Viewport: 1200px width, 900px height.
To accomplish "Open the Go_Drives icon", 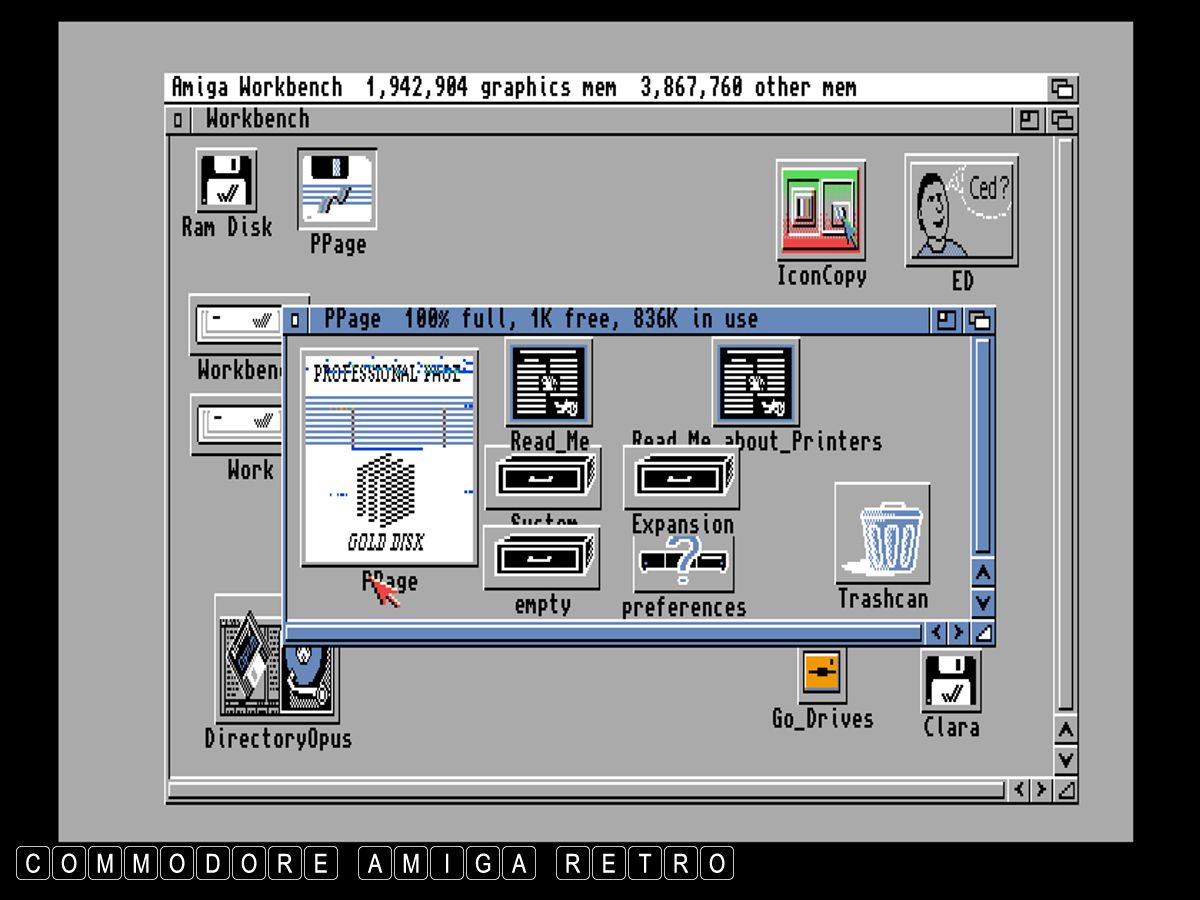I will [x=822, y=675].
